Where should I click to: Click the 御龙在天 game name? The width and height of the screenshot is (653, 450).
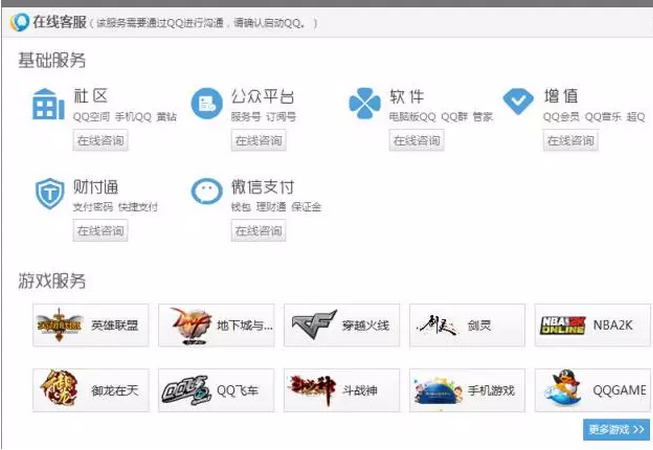(115, 390)
